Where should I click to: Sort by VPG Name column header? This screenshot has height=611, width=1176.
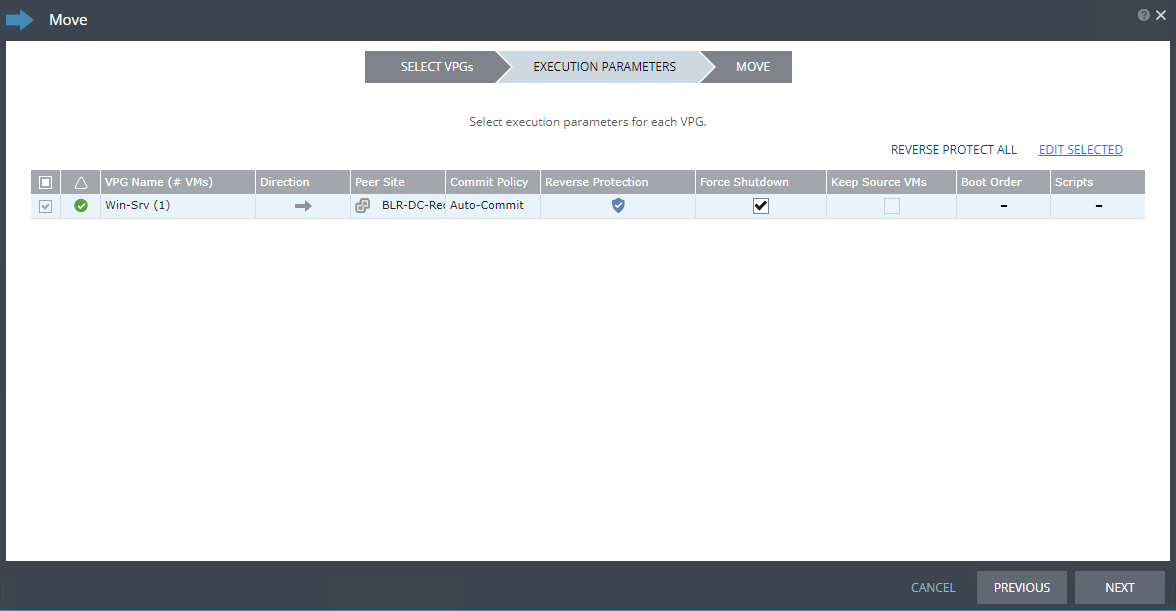click(178, 182)
